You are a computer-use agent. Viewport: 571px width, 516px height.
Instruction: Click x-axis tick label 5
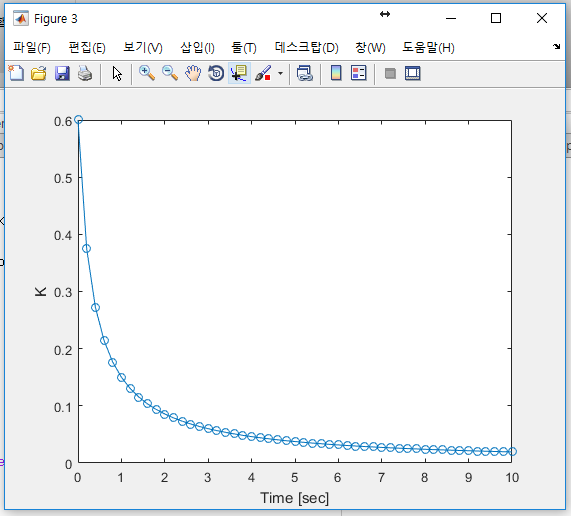click(x=294, y=477)
